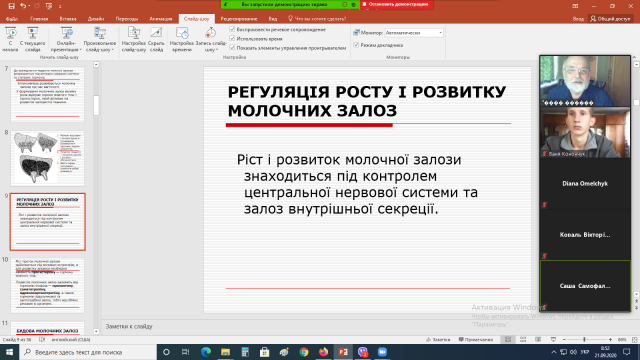
Task: Click 'Общий доступ' share button
Action: (611, 19)
